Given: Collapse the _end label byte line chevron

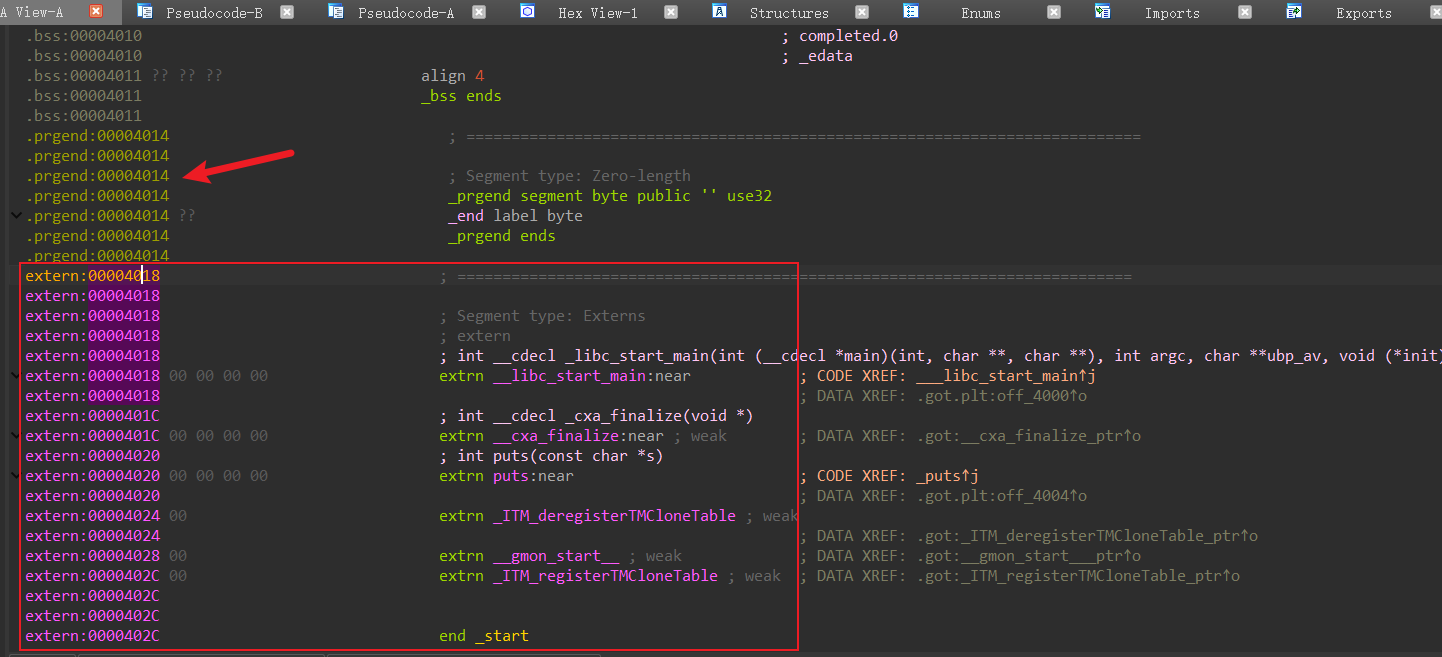Looking at the screenshot, I should [15, 216].
